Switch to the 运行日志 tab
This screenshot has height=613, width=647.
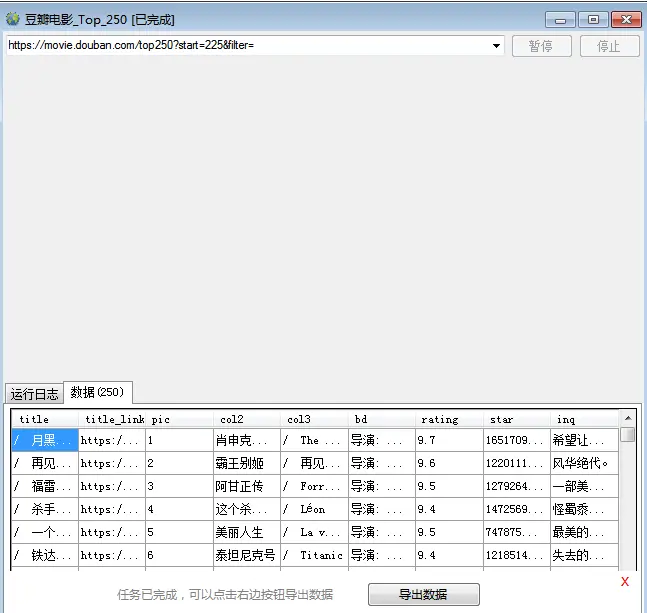click(34, 394)
